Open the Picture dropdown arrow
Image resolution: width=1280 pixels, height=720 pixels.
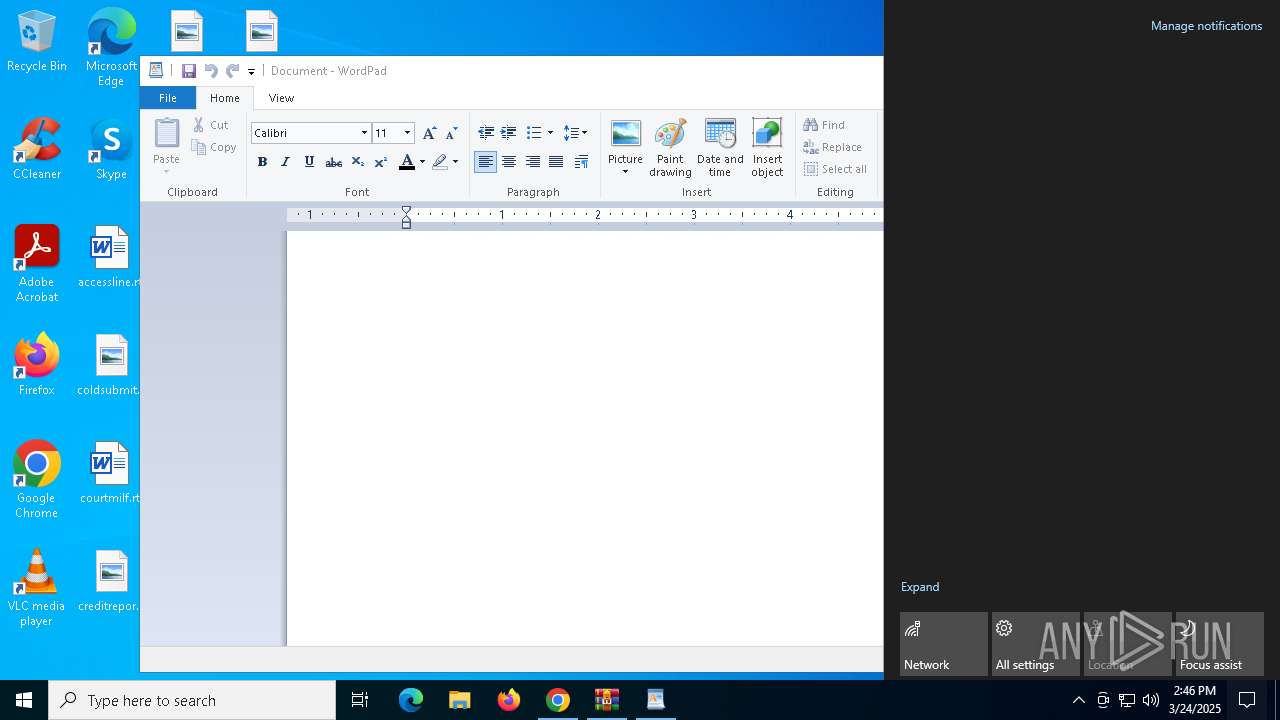(x=625, y=172)
